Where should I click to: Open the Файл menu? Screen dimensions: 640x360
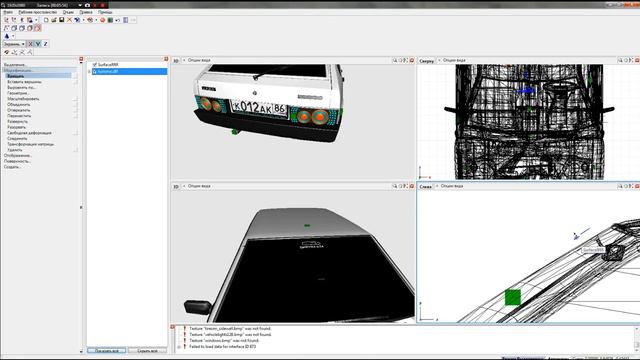point(8,12)
